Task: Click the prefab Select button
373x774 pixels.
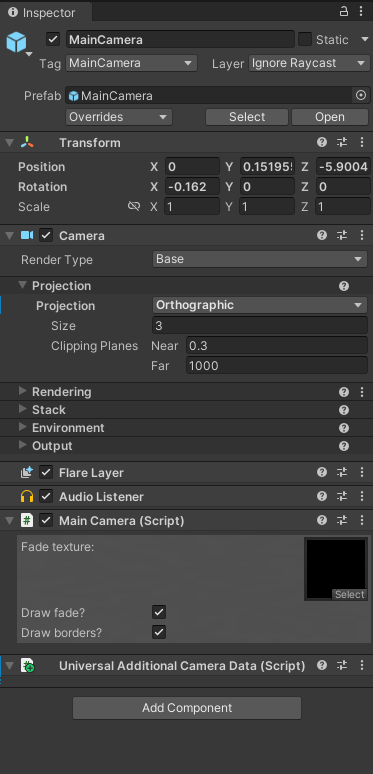Action: [247, 117]
